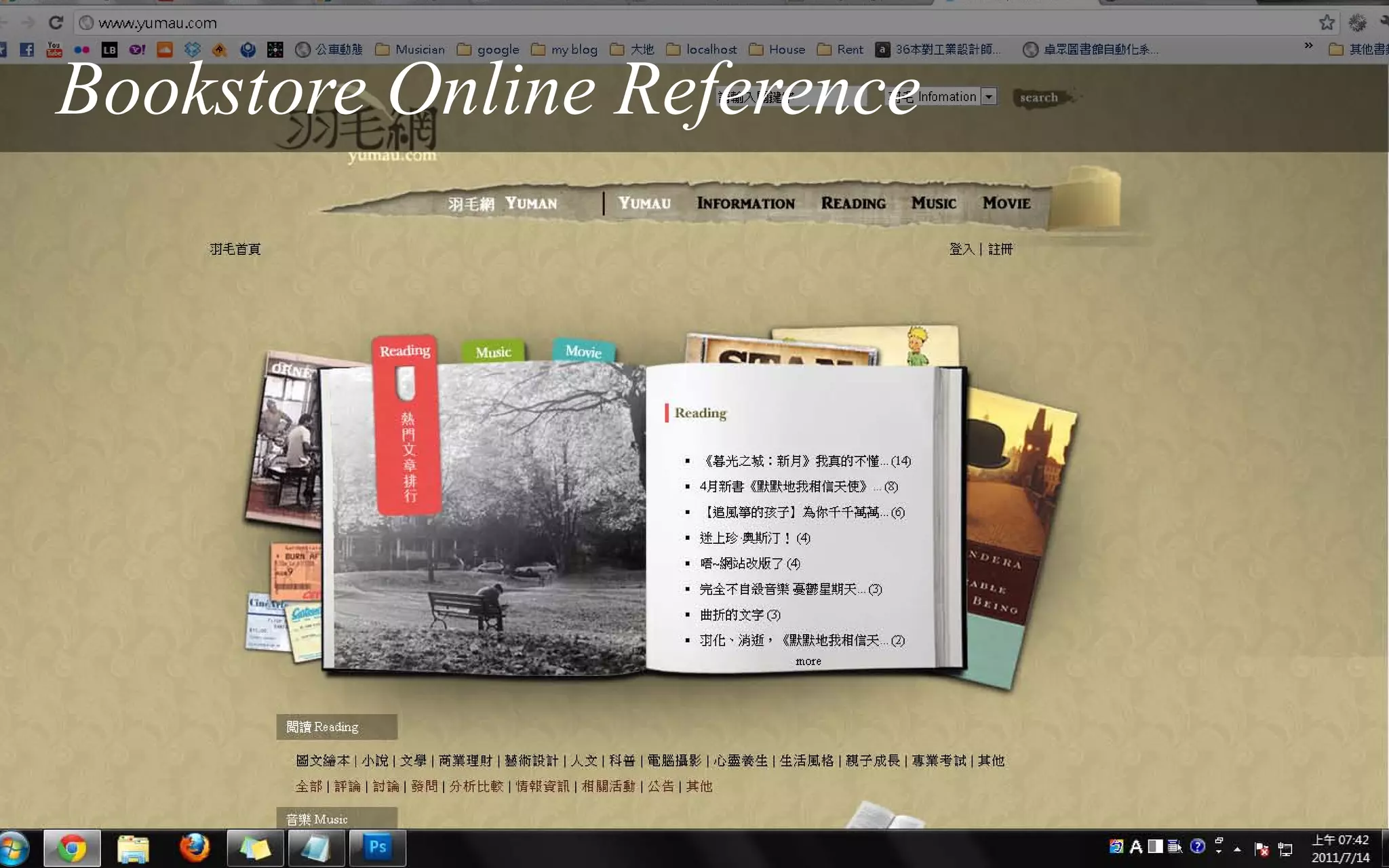Click the more link below the reading list
The width and height of the screenshot is (1389, 868).
click(808, 661)
